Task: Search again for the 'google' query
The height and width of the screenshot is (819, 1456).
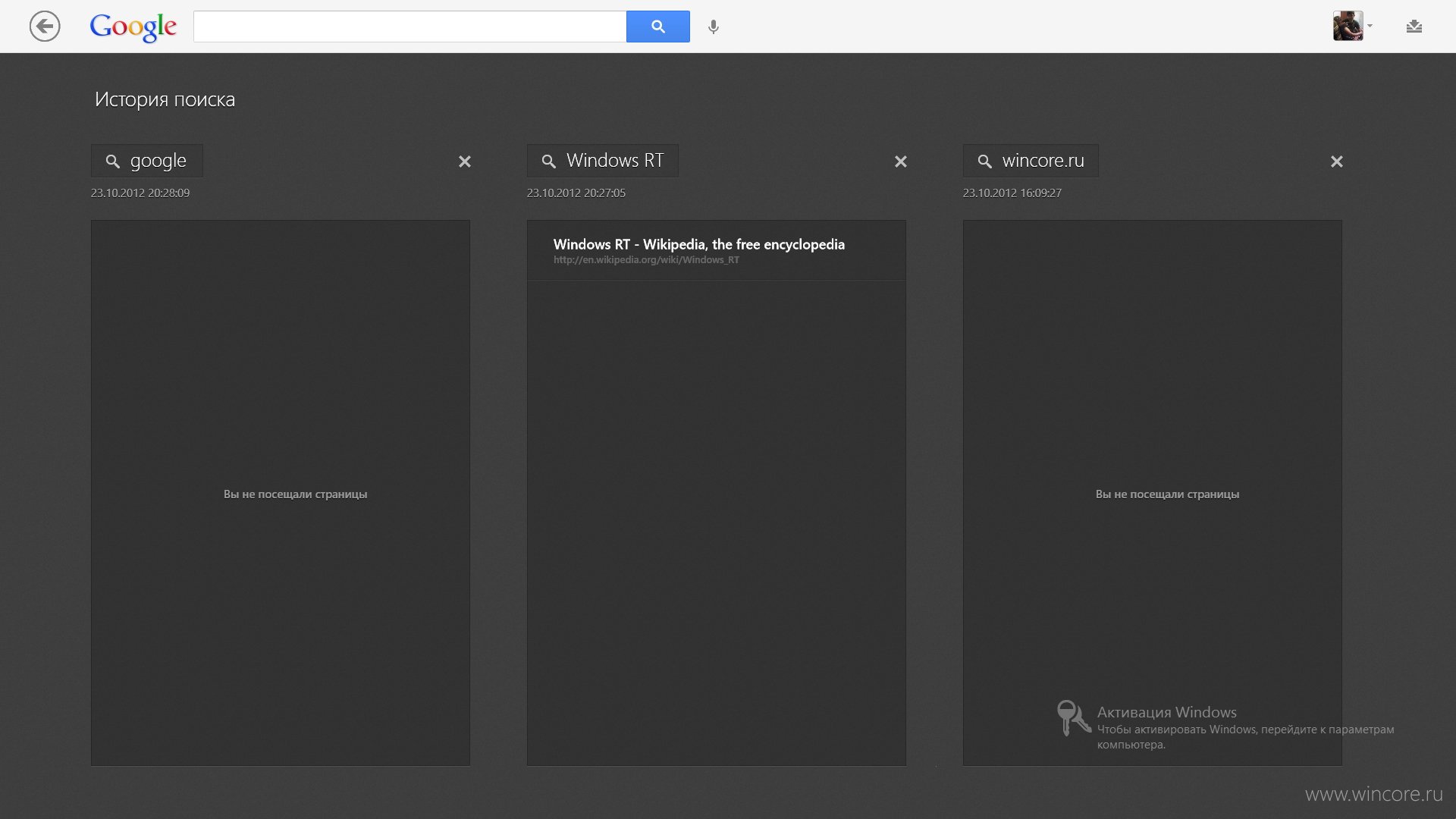Action: (x=147, y=161)
